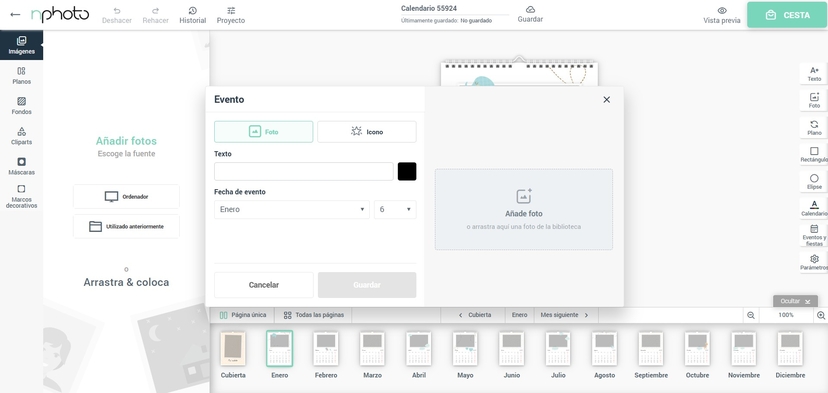
Task: Open the day number dropdown
Action: point(395,209)
